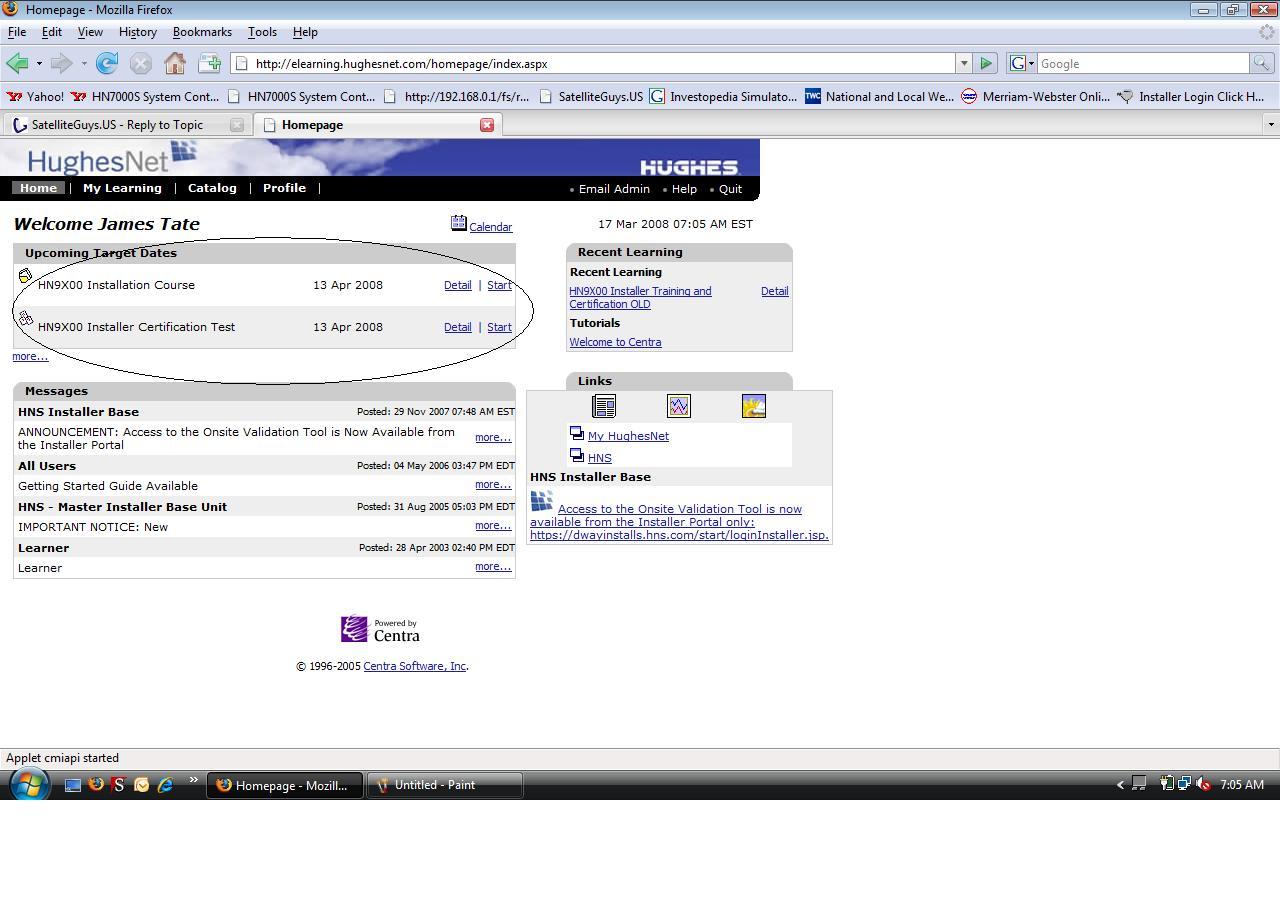Click the new tab toolbar icon
The image size is (1280, 912).
(x=209, y=63)
